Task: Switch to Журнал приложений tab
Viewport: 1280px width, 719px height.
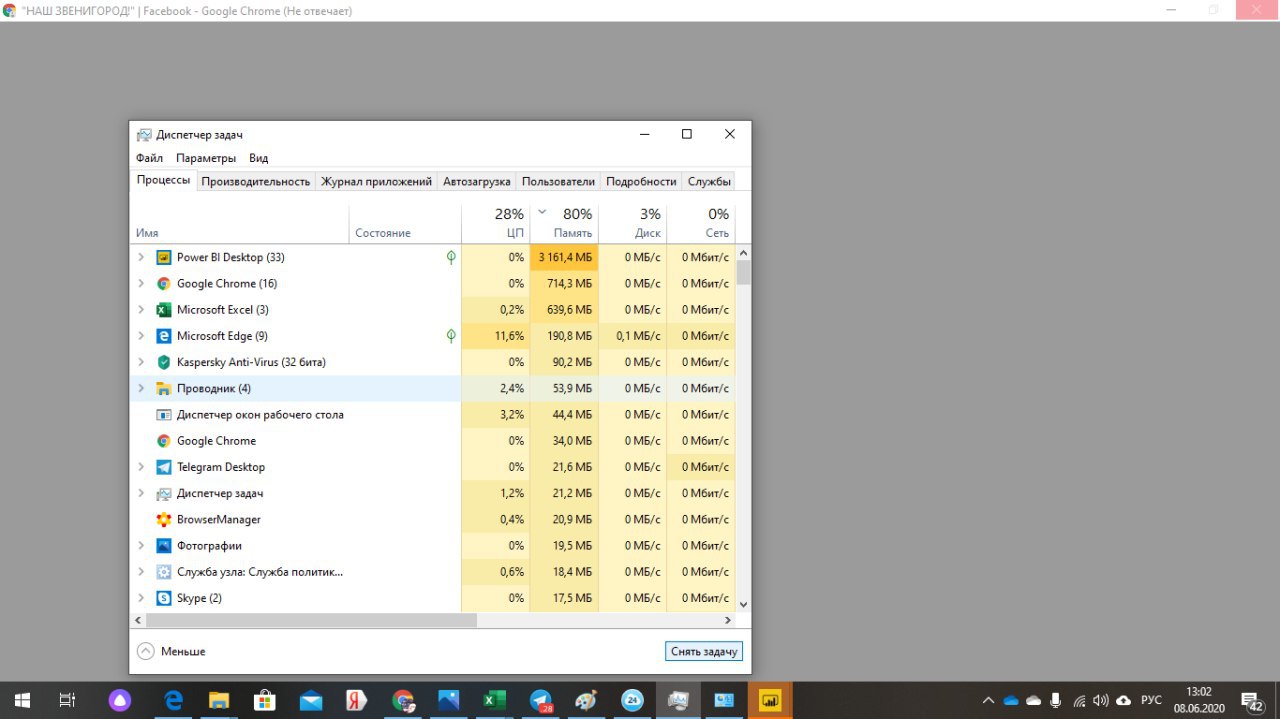Action: [376, 181]
